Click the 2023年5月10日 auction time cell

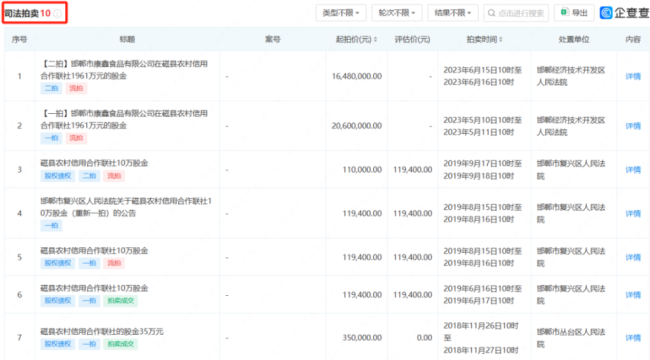click(x=483, y=126)
